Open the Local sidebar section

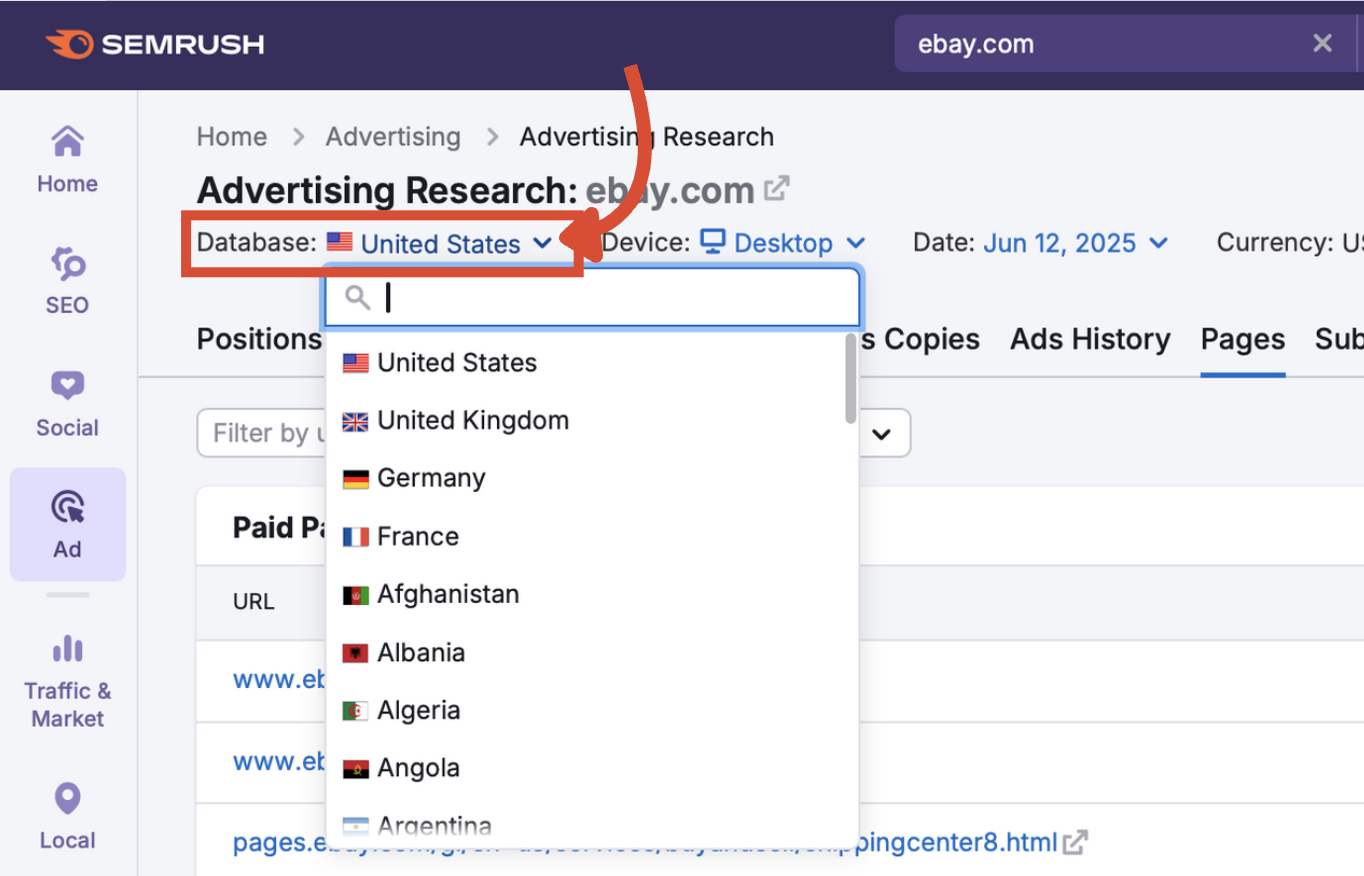click(x=67, y=815)
